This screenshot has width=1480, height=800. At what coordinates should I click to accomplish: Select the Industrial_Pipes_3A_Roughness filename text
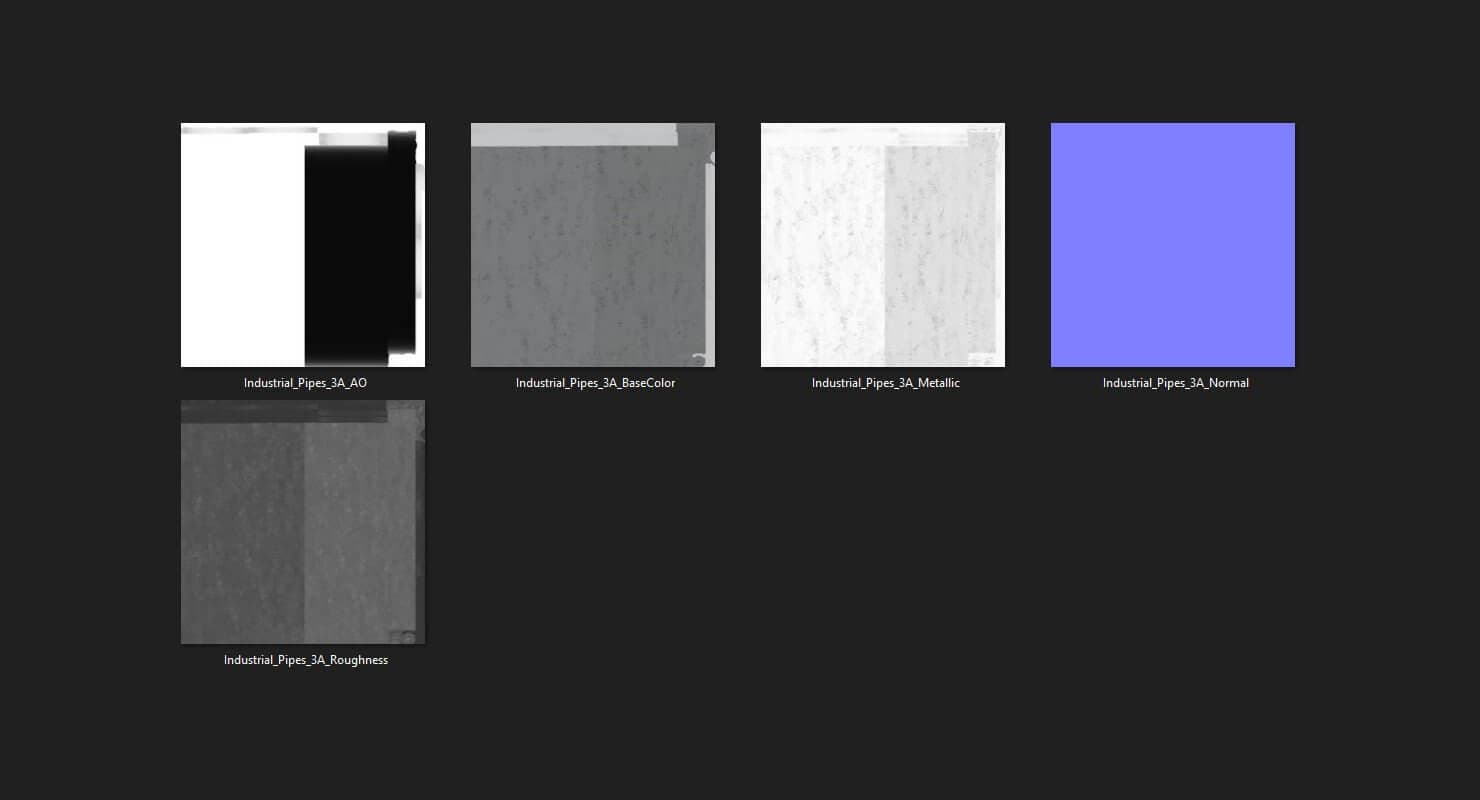tap(305, 660)
